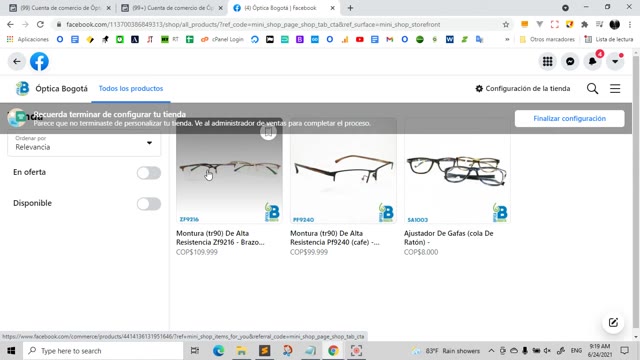The image size is (640, 360).
Task: Click the browser back arrow
Action: [10, 24]
